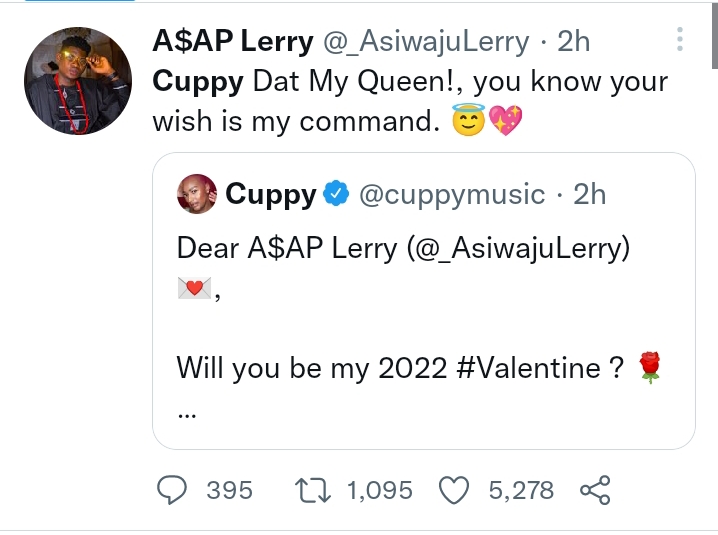718x535 pixels.
Task: Click the 2h timestamp of main tweet
Action: 573,41
